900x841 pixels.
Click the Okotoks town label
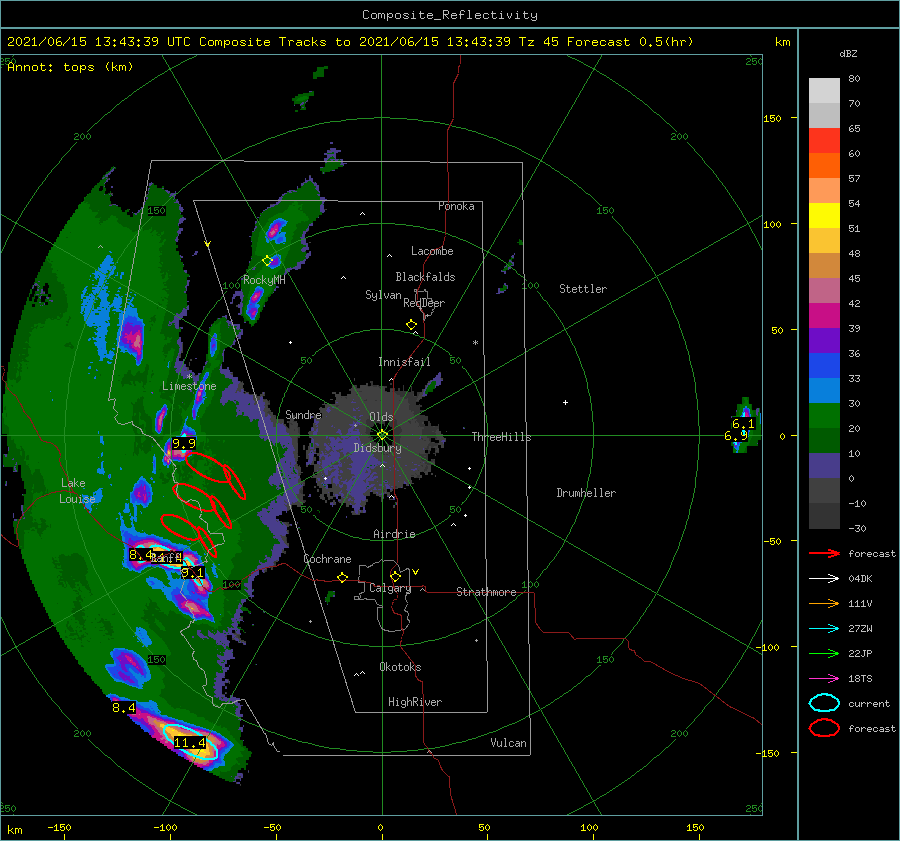400,667
